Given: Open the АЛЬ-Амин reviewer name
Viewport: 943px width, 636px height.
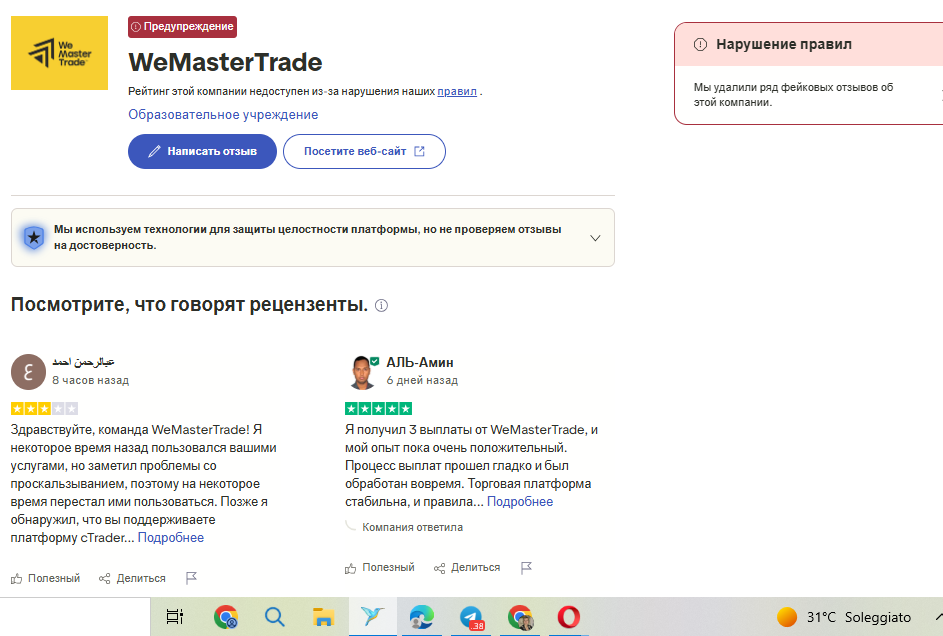Looking at the screenshot, I should pos(420,362).
